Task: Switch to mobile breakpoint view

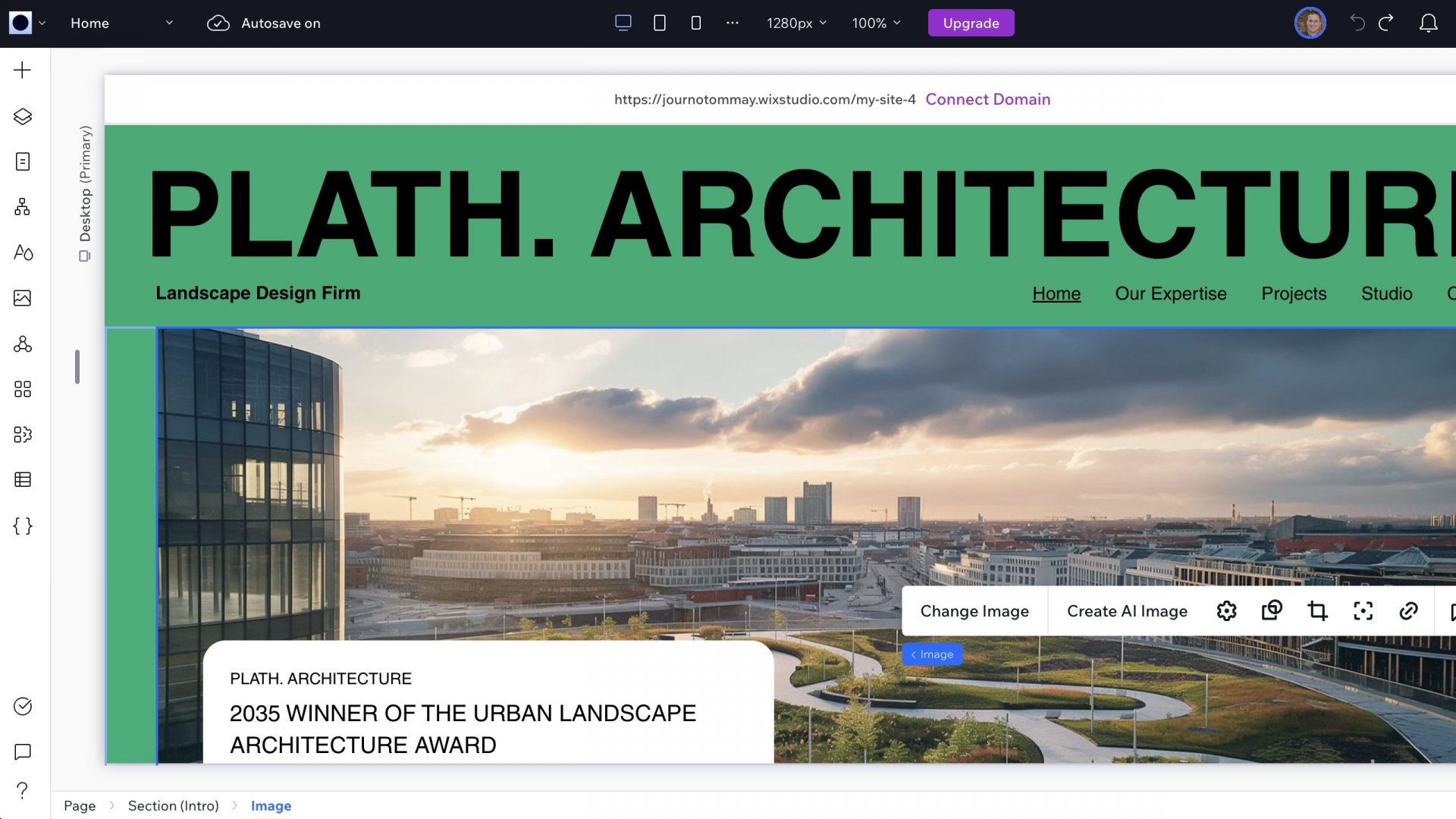Action: click(x=696, y=24)
